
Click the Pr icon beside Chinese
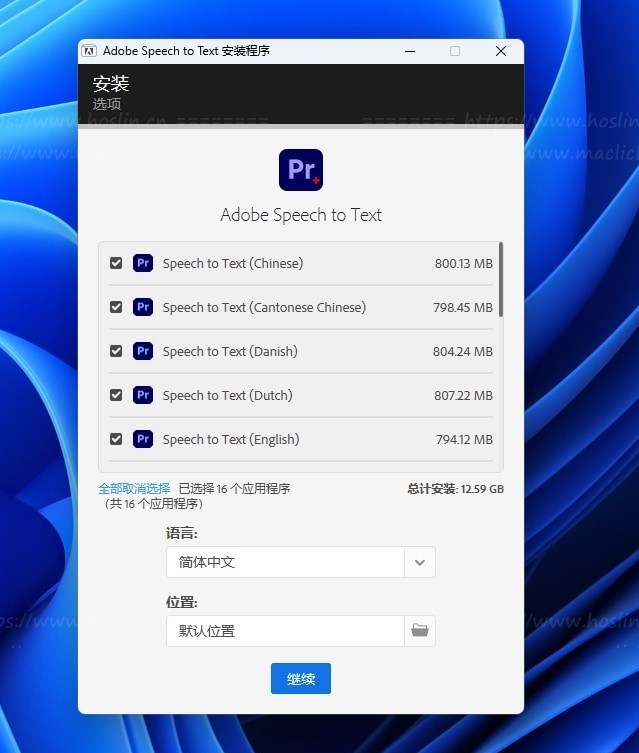143,263
